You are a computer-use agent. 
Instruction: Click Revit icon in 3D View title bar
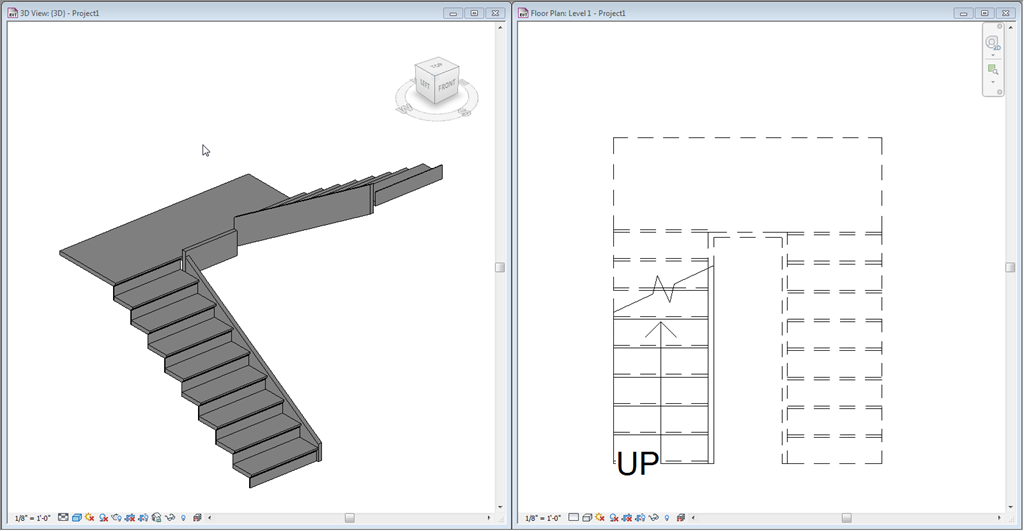tap(12, 13)
